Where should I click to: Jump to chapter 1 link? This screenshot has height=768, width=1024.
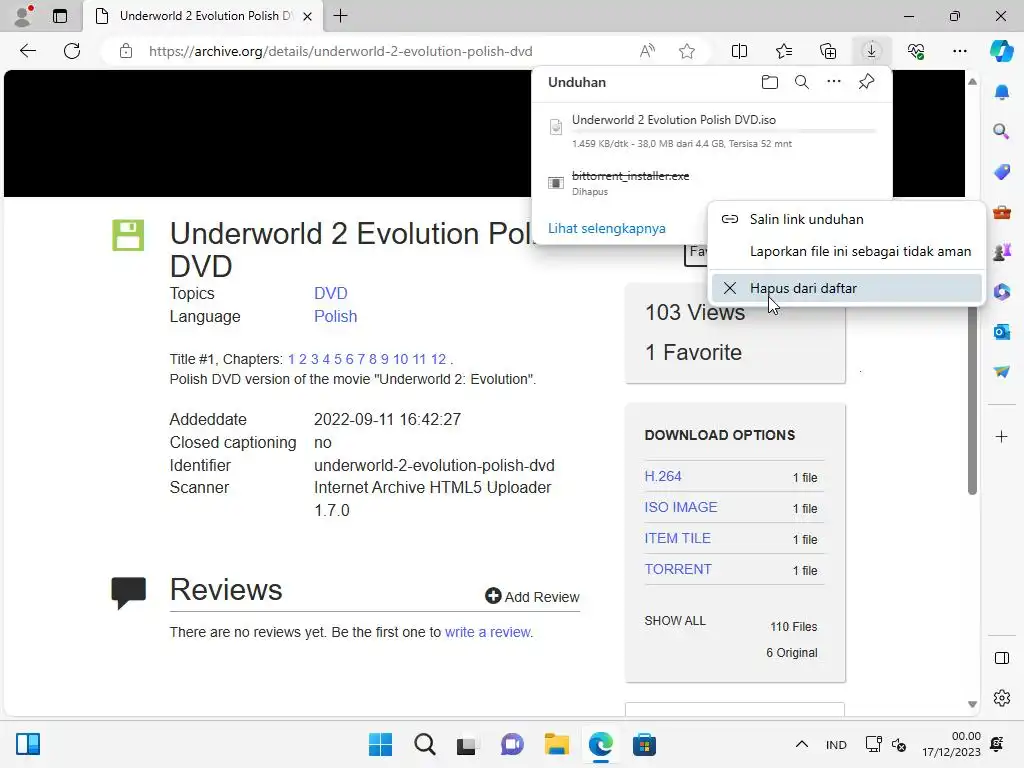[x=291, y=359]
